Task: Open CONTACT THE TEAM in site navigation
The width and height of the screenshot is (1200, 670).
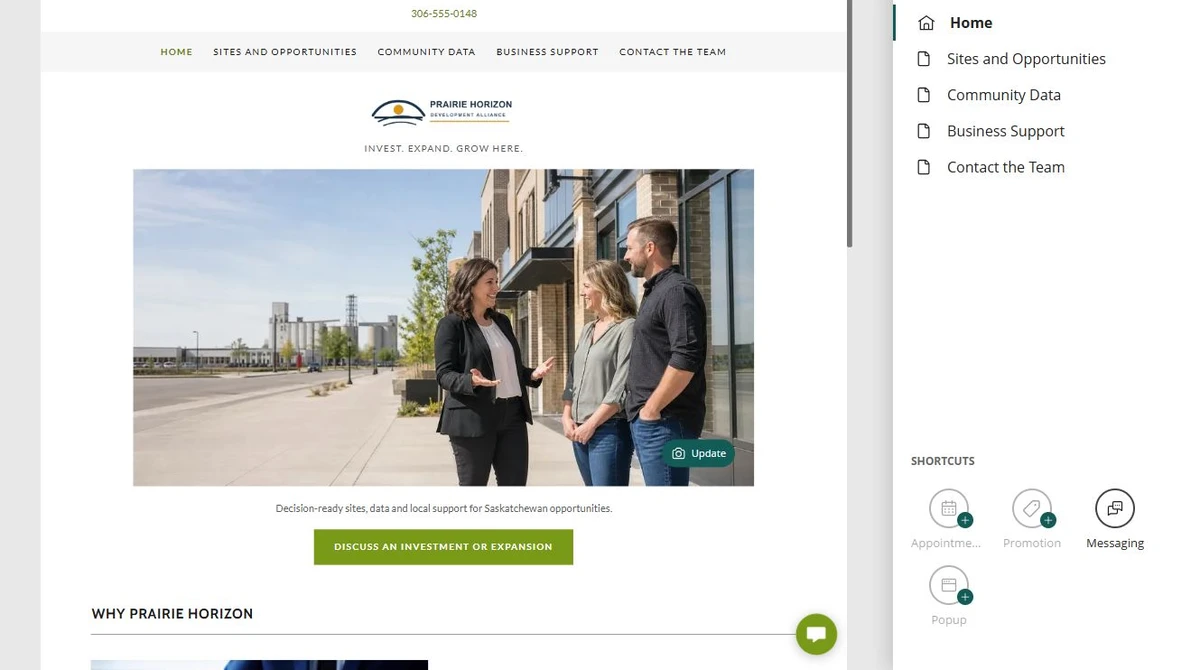Action: coord(672,52)
